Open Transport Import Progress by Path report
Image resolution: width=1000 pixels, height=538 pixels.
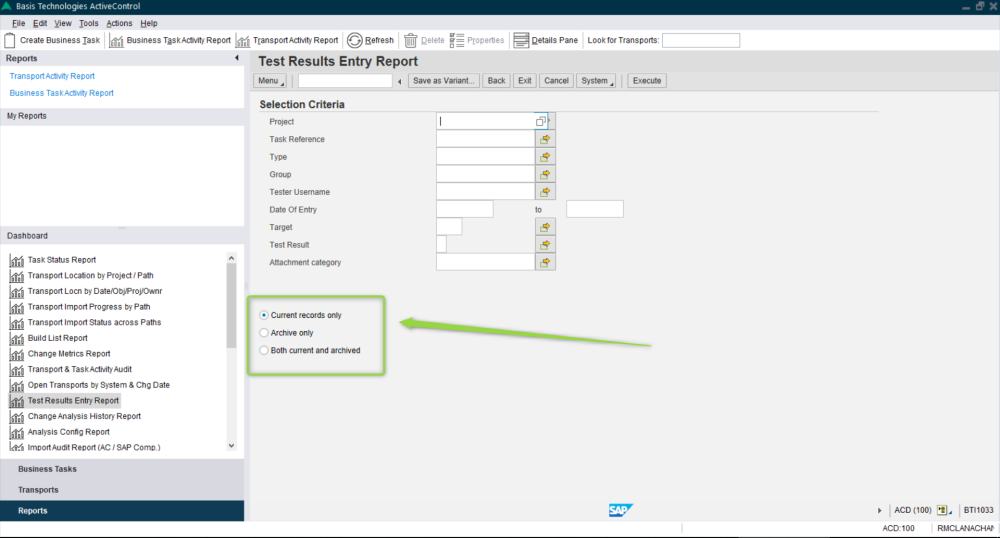pos(89,307)
